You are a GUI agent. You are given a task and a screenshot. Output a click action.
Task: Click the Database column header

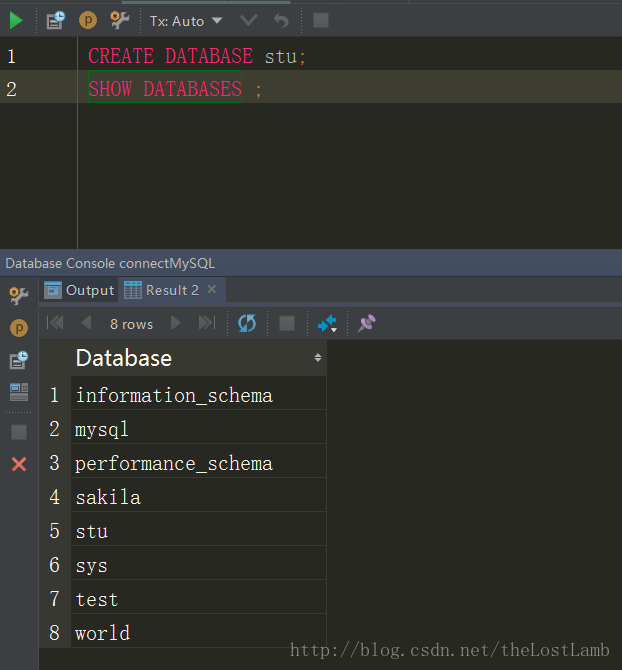click(x=124, y=358)
